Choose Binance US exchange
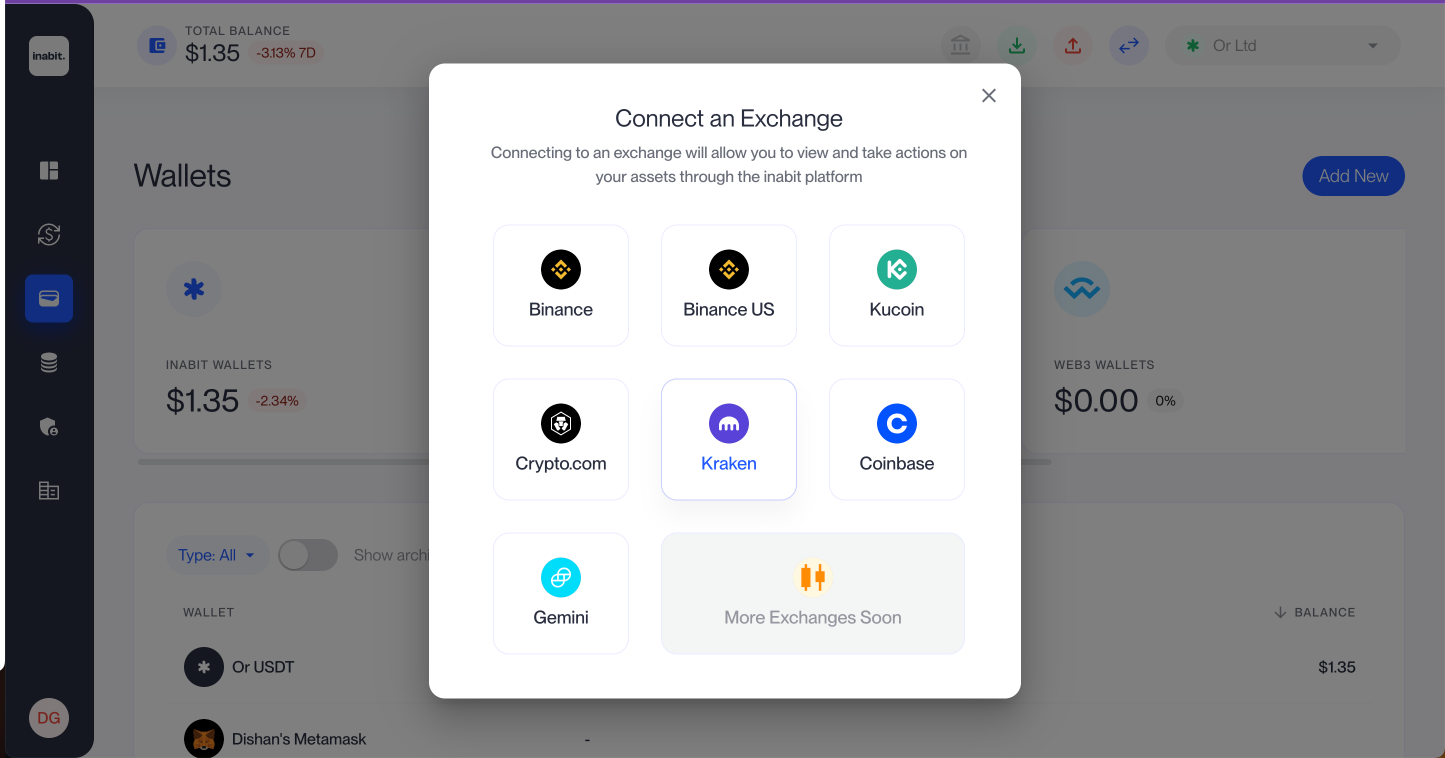 (729, 285)
